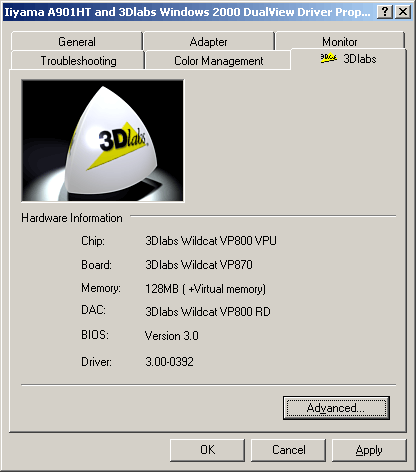Open the Troubleshooting tab
Image resolution: width=416 pixels, height=472 pixels.
(78, 60)
